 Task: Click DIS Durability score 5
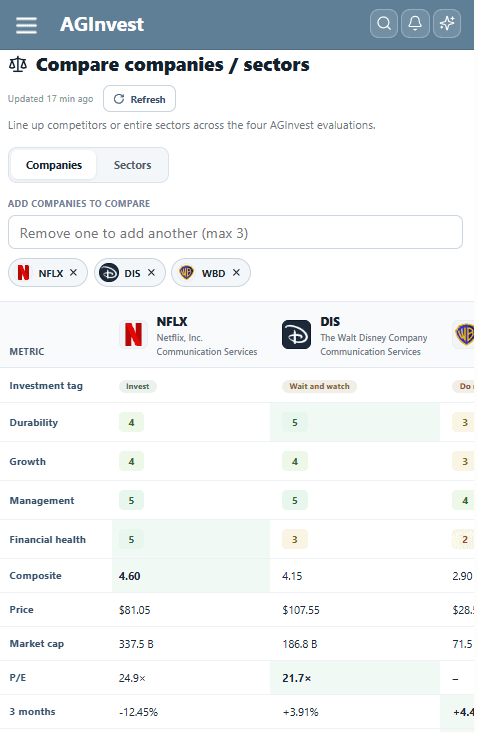click(x=295, y=422)
